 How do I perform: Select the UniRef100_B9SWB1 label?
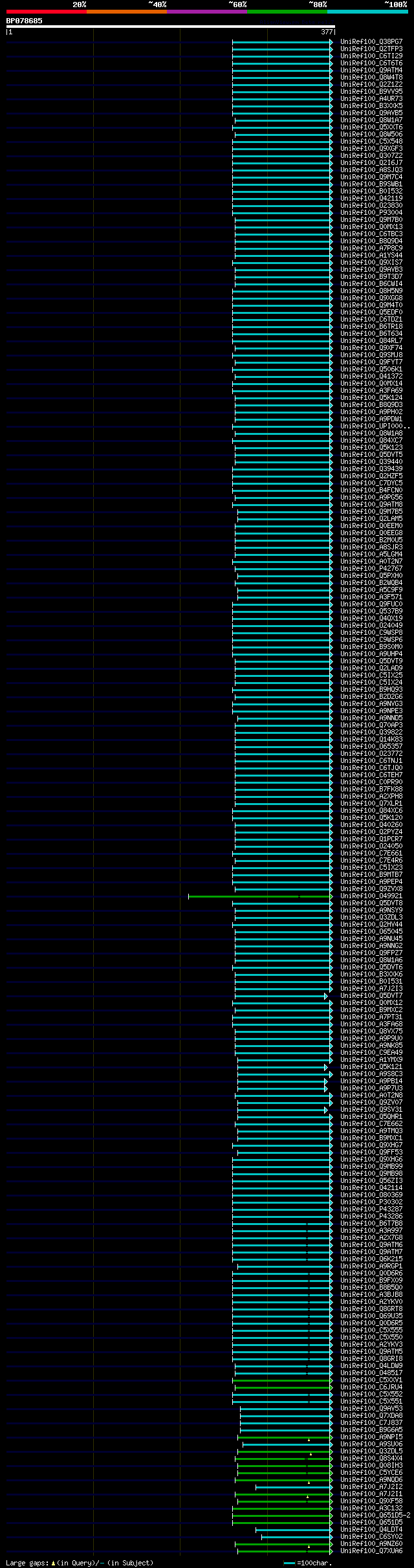(x=371, y=184)
